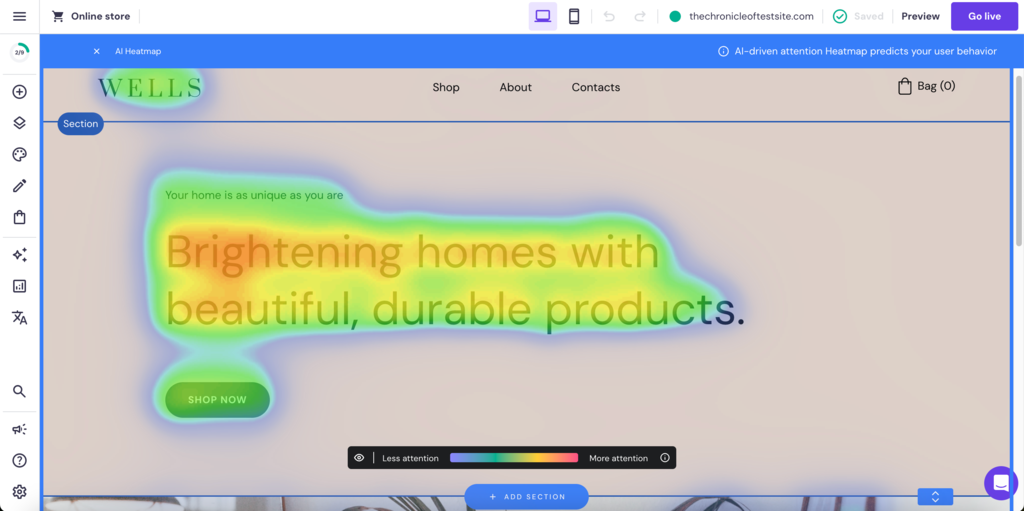Screen dimensions: 1024x511
Task: Open the search icon in sidebar
Action: click(x=19, y=392)
